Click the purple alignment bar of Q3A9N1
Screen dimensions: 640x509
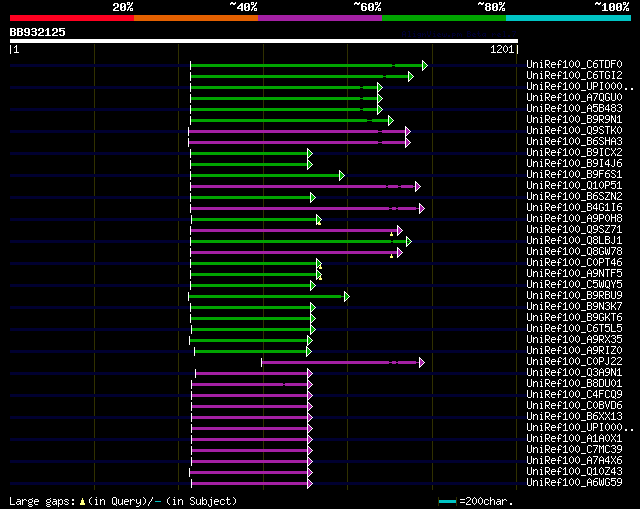pyautogui.click(x=251, y=373)
